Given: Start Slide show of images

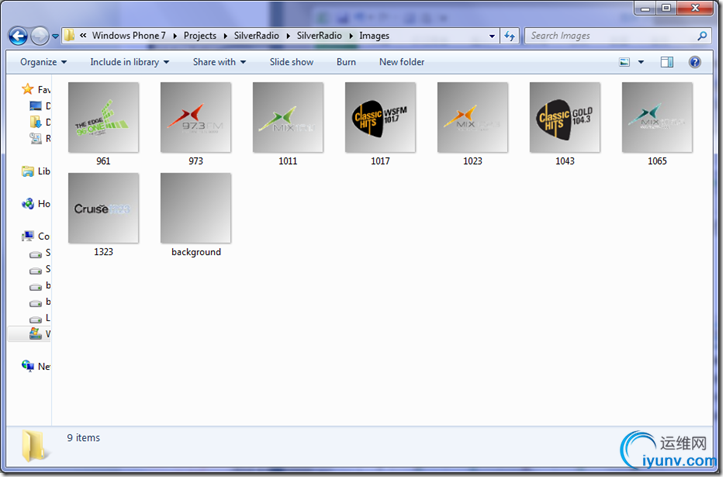Looking at the screenshot, I should pyautogui.click(x=291, y=62).
